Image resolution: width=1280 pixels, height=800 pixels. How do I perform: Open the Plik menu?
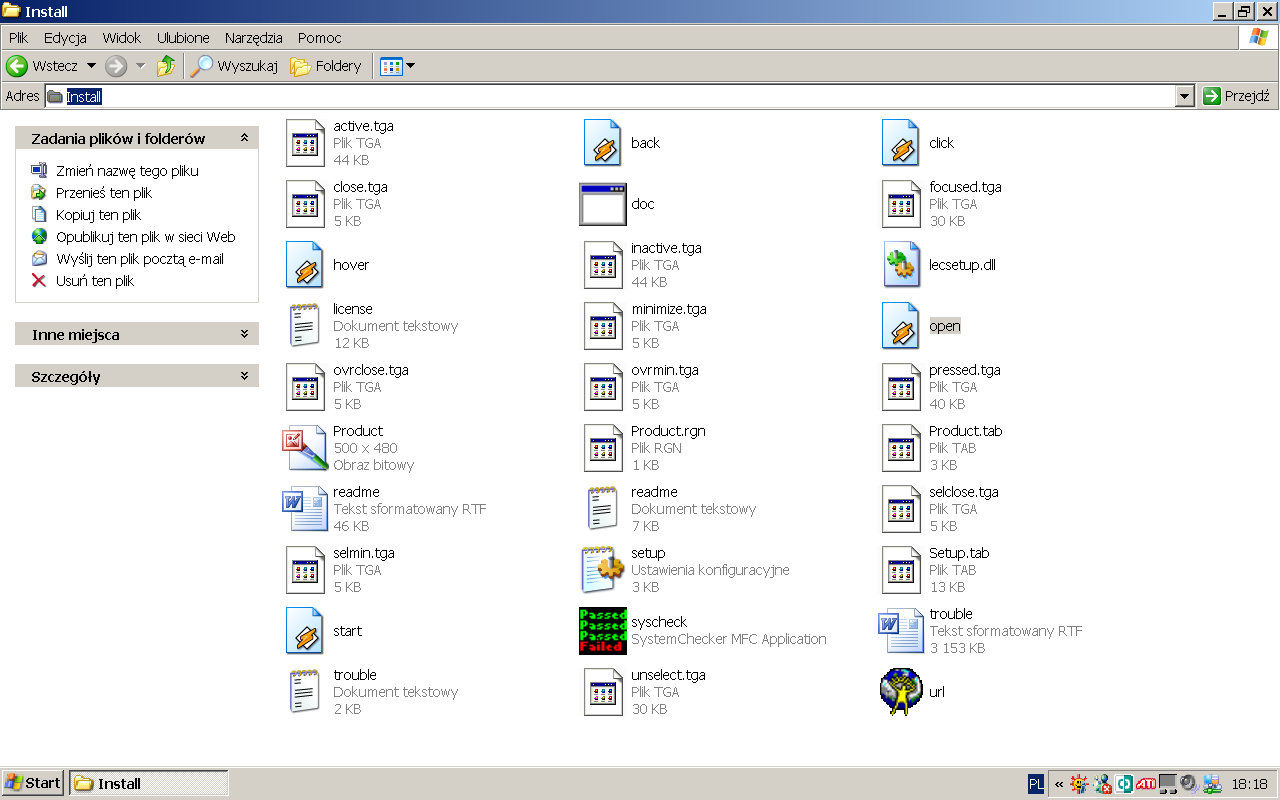[x=18, y=38]
